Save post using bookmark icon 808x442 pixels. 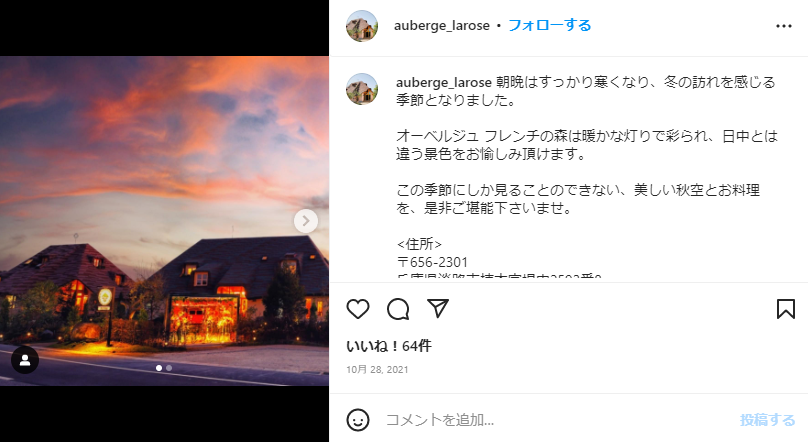[785, 309]
